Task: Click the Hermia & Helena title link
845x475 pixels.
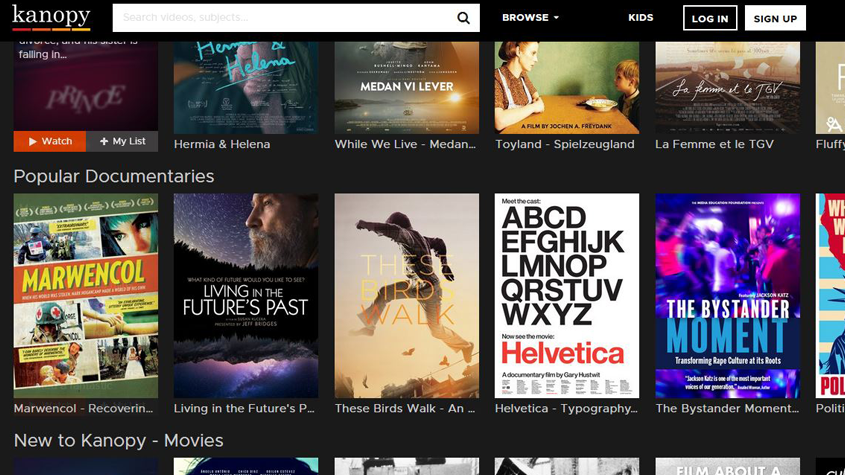Action: [222, 144]
